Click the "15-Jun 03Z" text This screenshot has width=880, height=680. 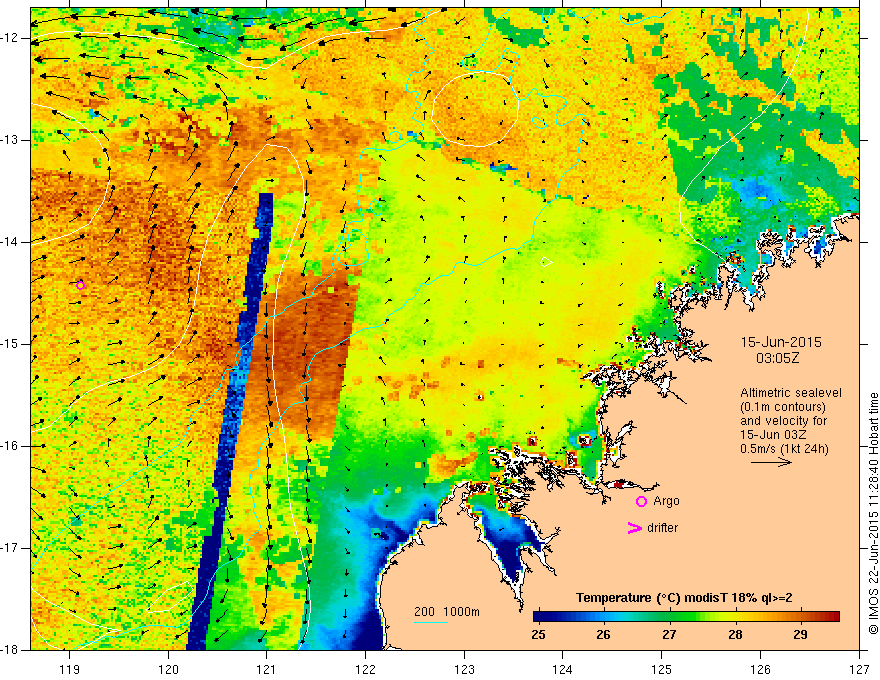[773, 435]
